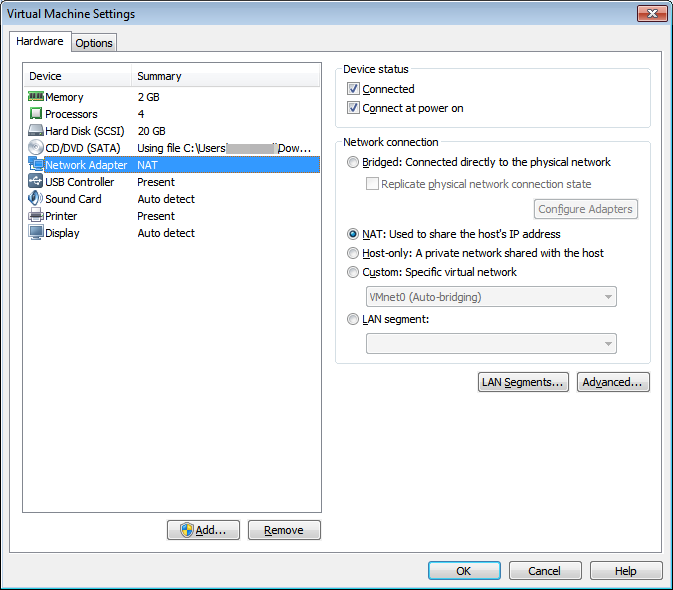Select Bridged network connection option
This screenshot has height=590, width=673.
tap(352, 162)
